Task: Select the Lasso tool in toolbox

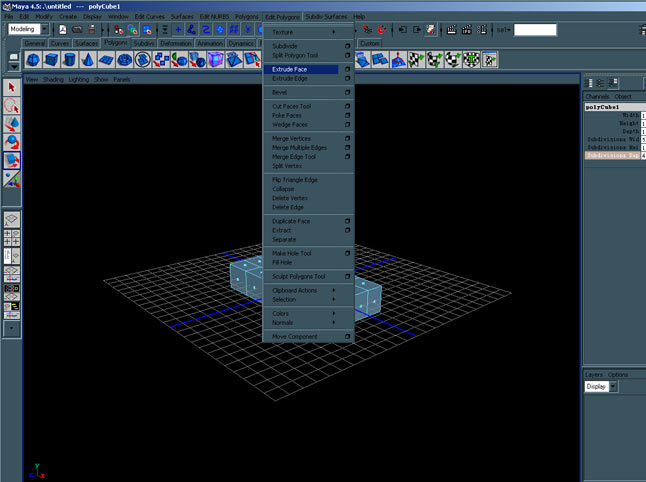Action: coord(12,106)
